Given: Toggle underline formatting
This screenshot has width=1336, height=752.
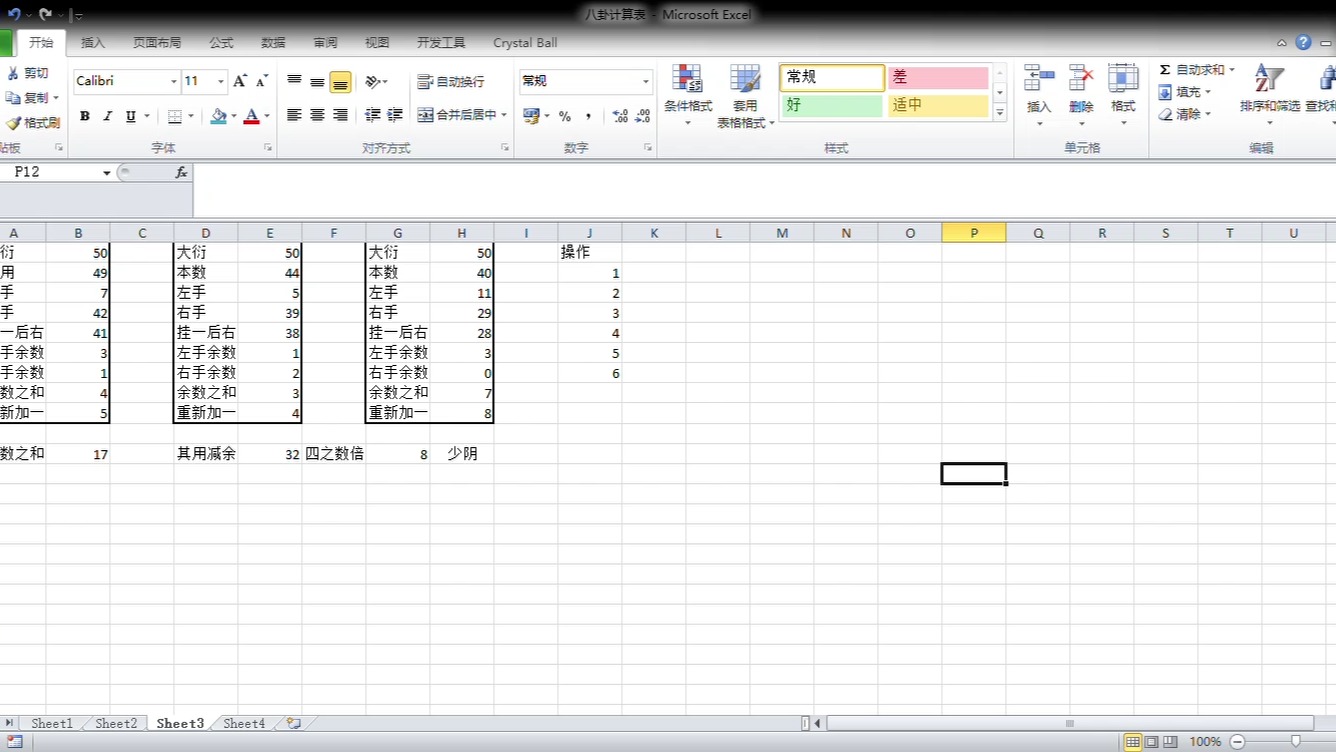Looking at the screenshot, I should (131, 116).
